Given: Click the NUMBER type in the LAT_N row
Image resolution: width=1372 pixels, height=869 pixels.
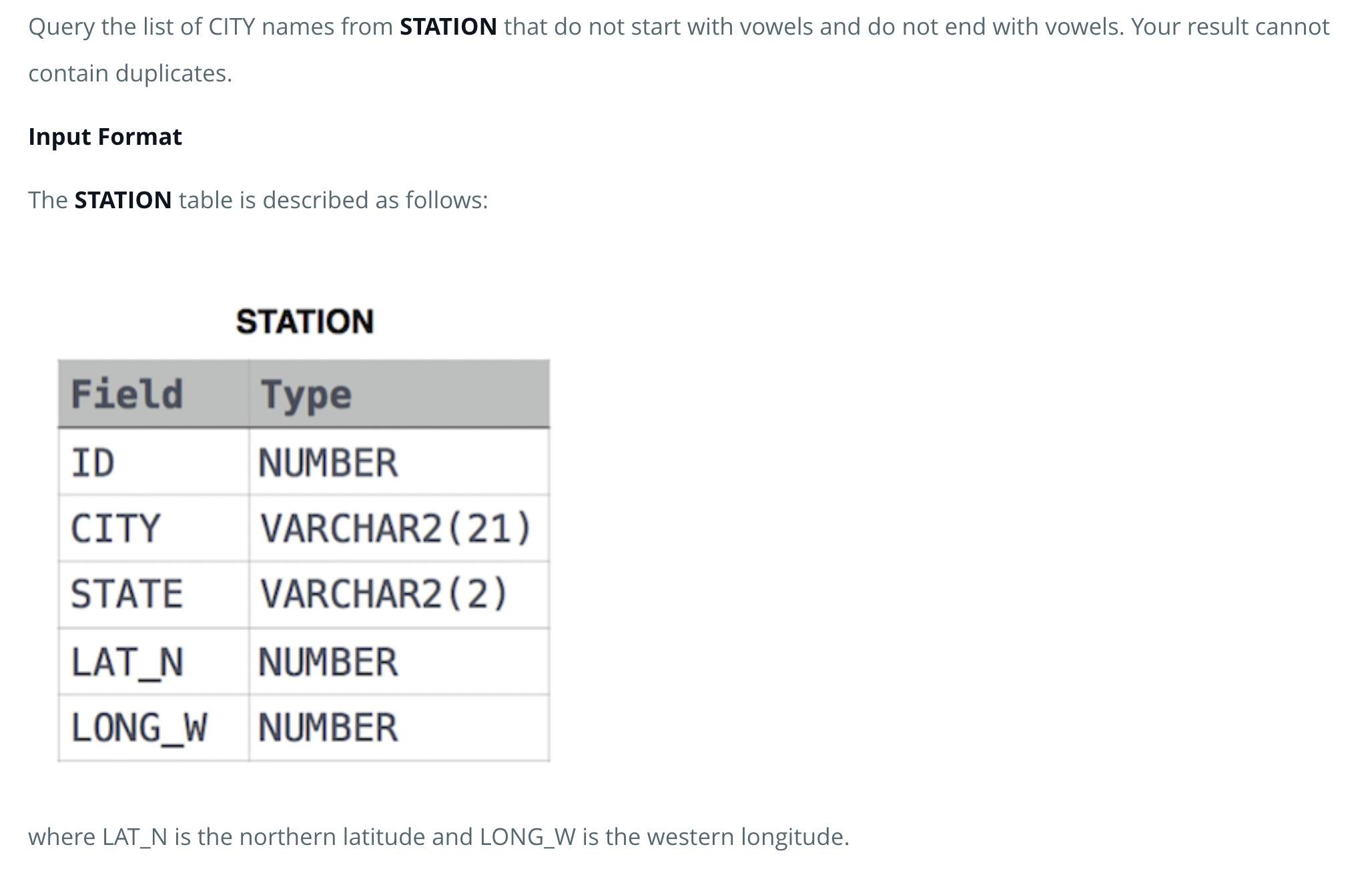Looking at the screenshot, I should (399, 661).
